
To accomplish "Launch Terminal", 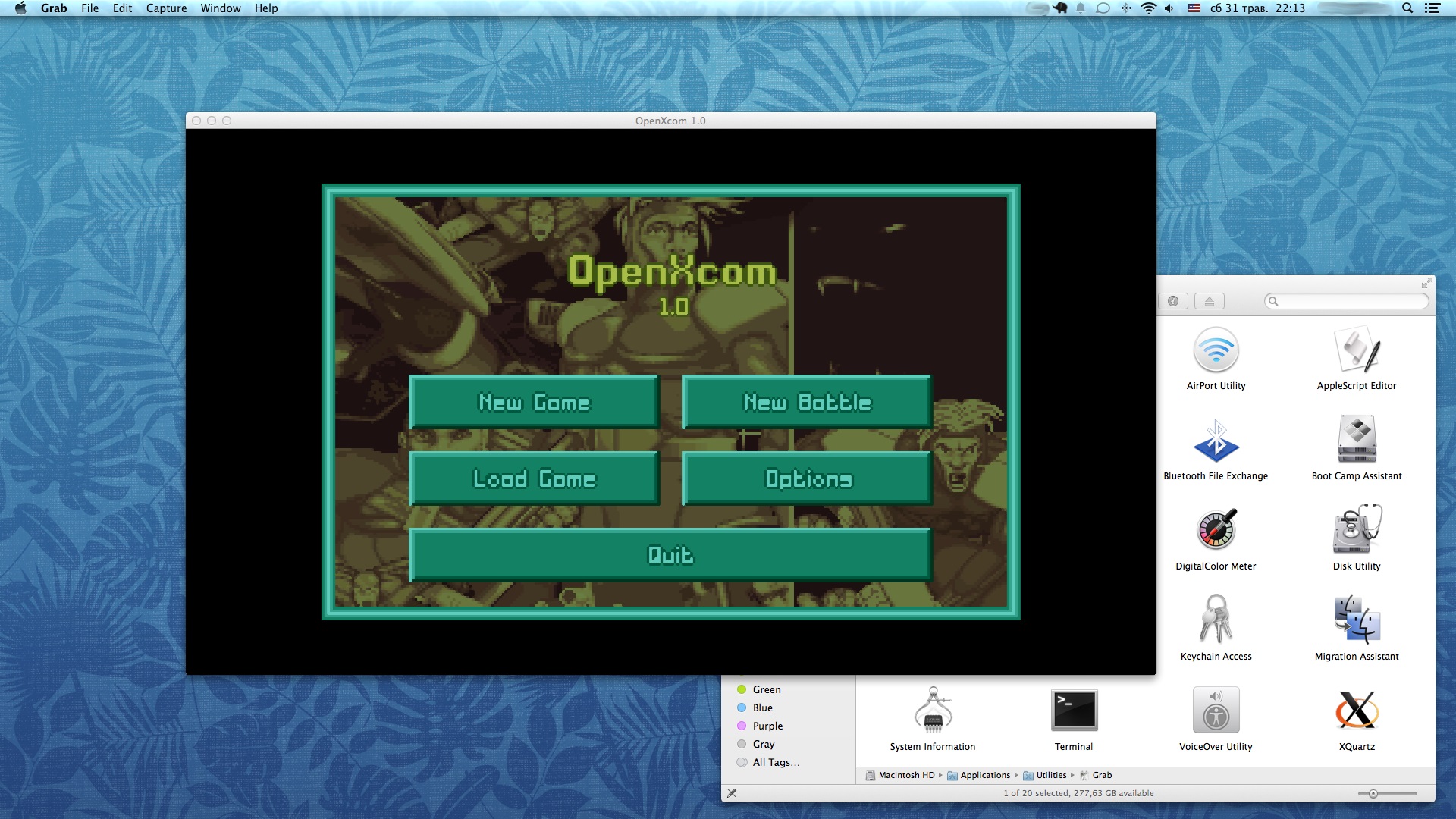I will coord(1072,711).
